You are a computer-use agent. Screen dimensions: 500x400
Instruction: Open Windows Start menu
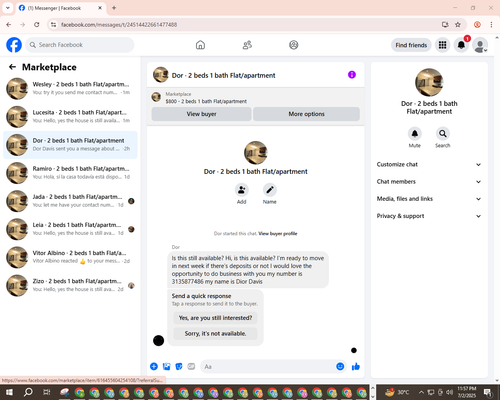9,392
